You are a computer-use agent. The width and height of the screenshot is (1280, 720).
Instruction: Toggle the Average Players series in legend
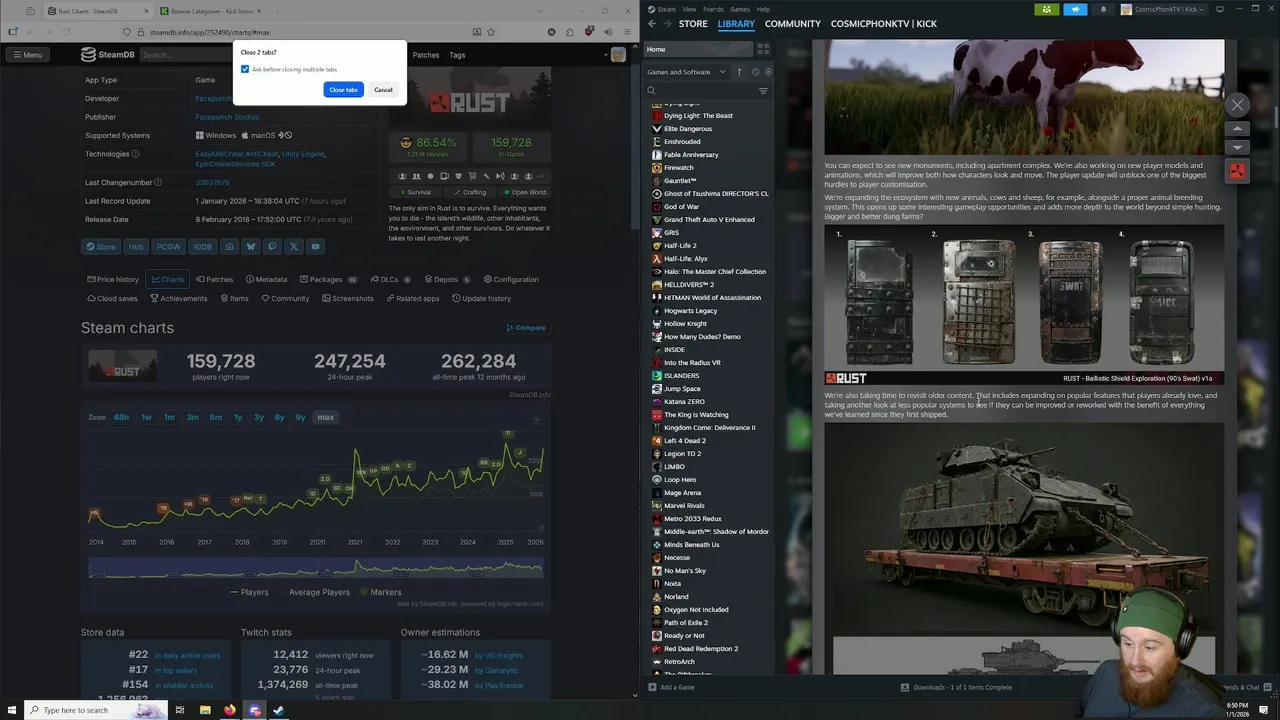click(x=313, y=592)
